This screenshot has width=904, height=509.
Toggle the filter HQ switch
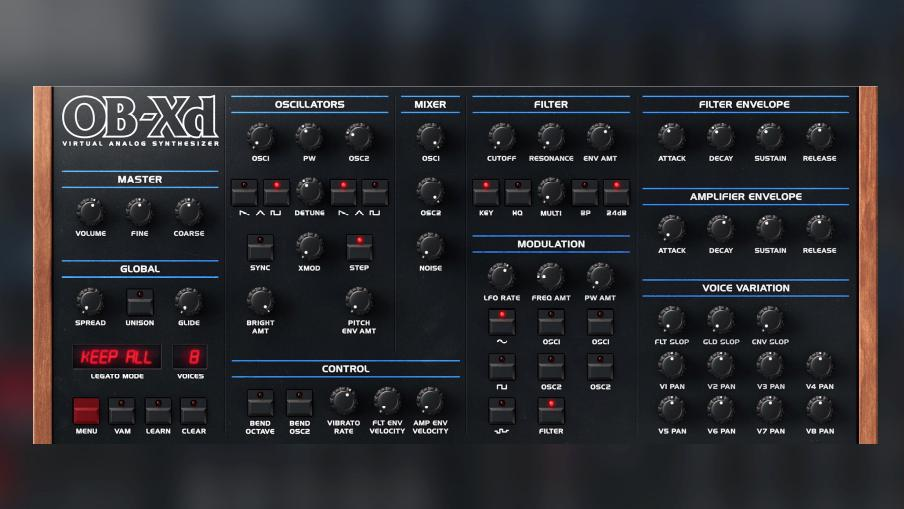(518, 193)
